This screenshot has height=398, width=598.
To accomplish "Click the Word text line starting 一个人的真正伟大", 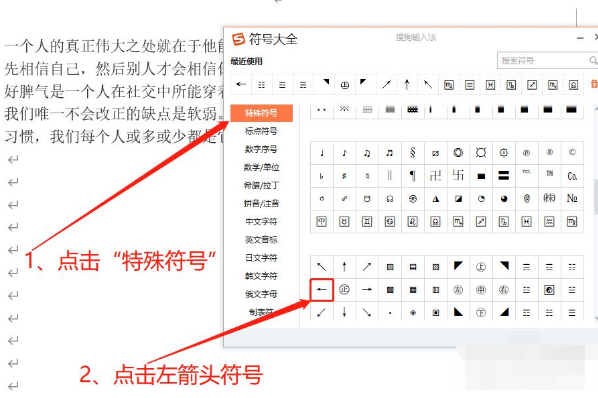I will click(114, 47).
